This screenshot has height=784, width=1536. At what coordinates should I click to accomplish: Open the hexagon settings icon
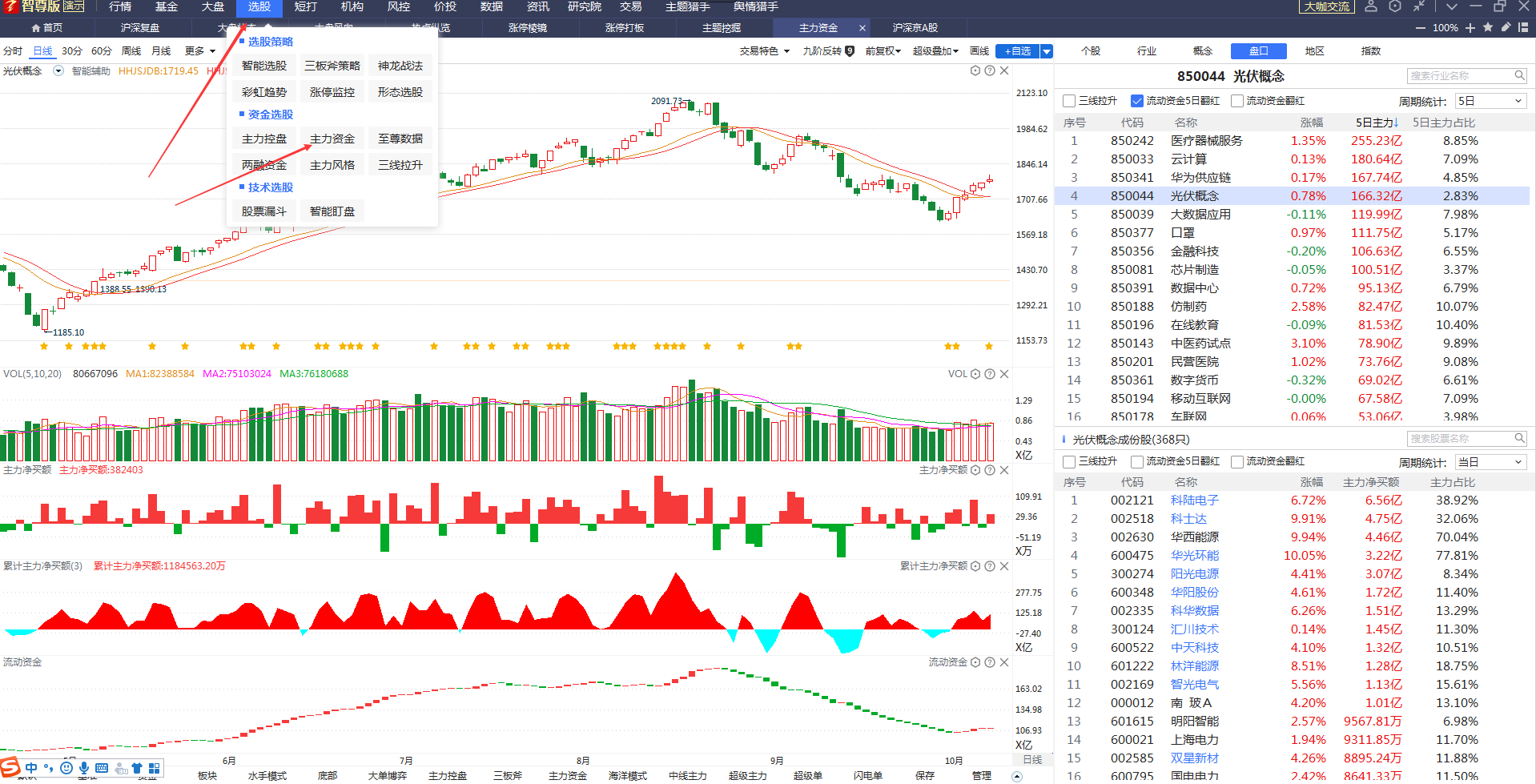tap(1395, 6)
